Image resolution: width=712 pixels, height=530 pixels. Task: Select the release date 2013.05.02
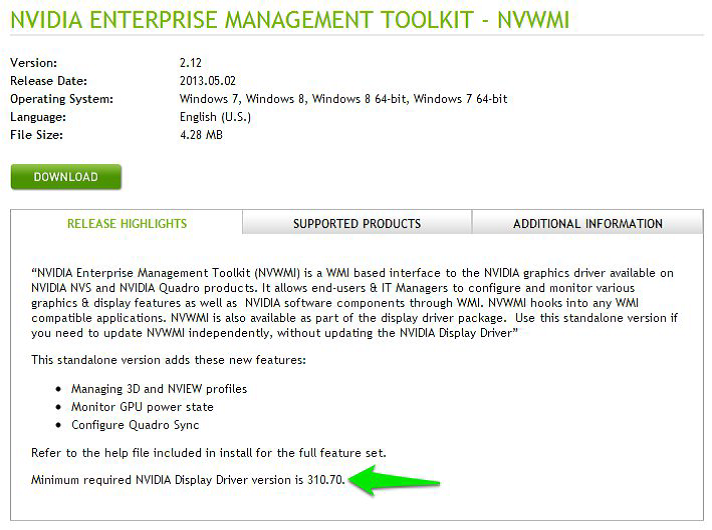pyautogui.click(x=208, y=81)
